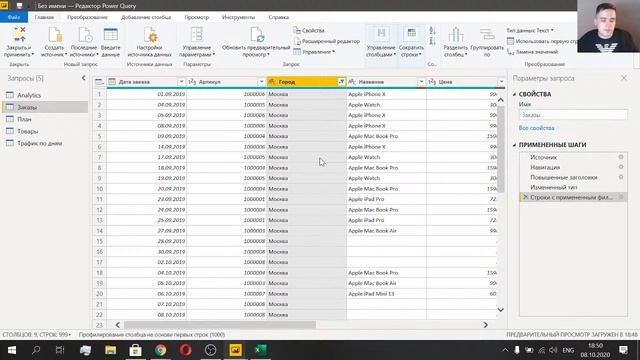Open Reduce Rows button
Image resolution: width=640 pixels, height=360 pixels.
[411, 42]
